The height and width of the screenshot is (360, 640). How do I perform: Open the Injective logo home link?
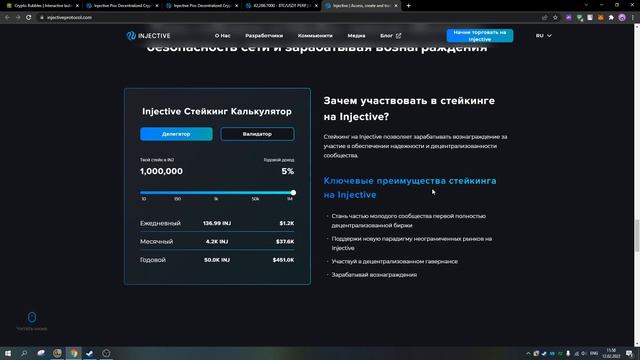click(x=148, y=36)
